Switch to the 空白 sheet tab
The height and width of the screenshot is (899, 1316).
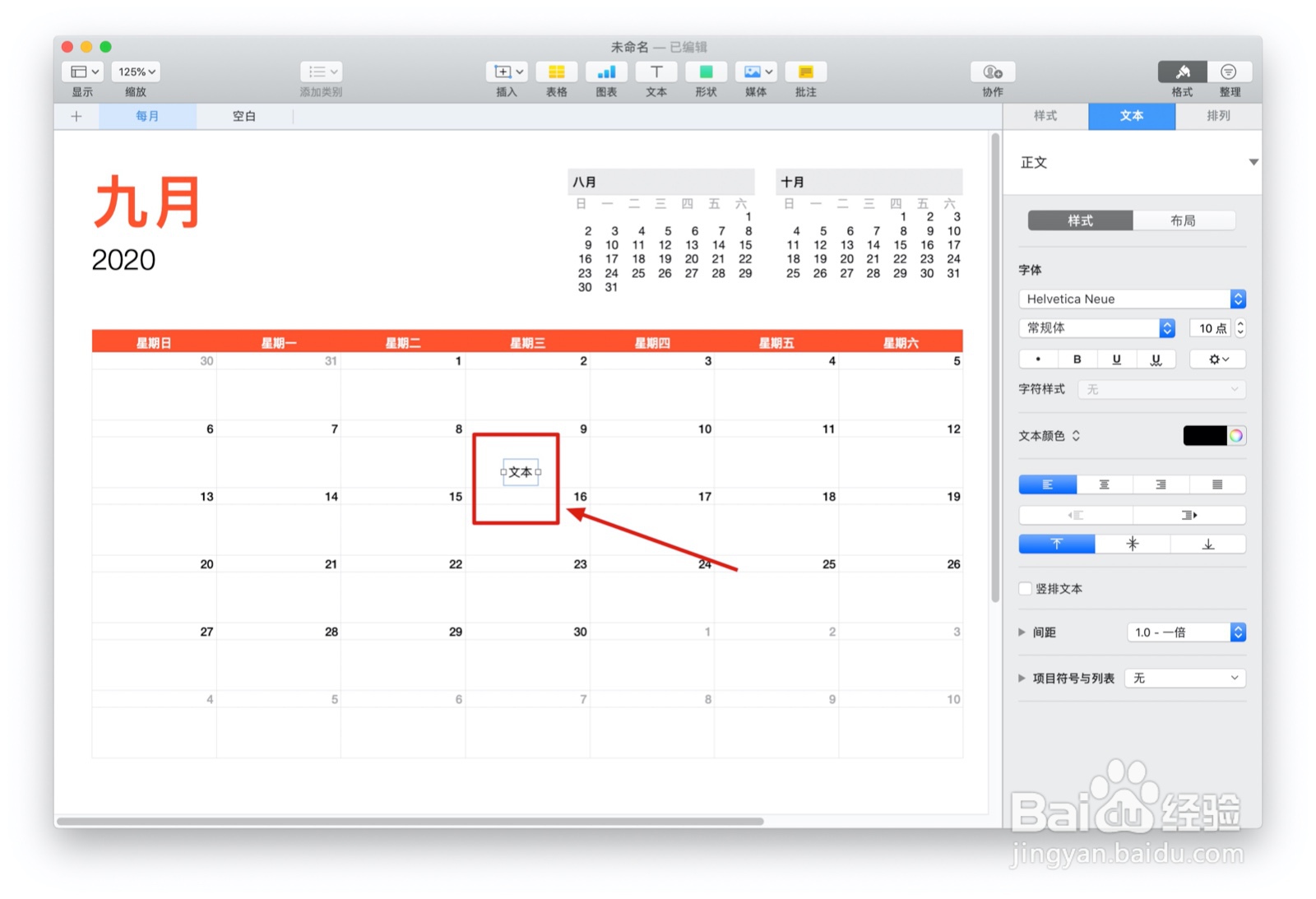pos(244,116)
